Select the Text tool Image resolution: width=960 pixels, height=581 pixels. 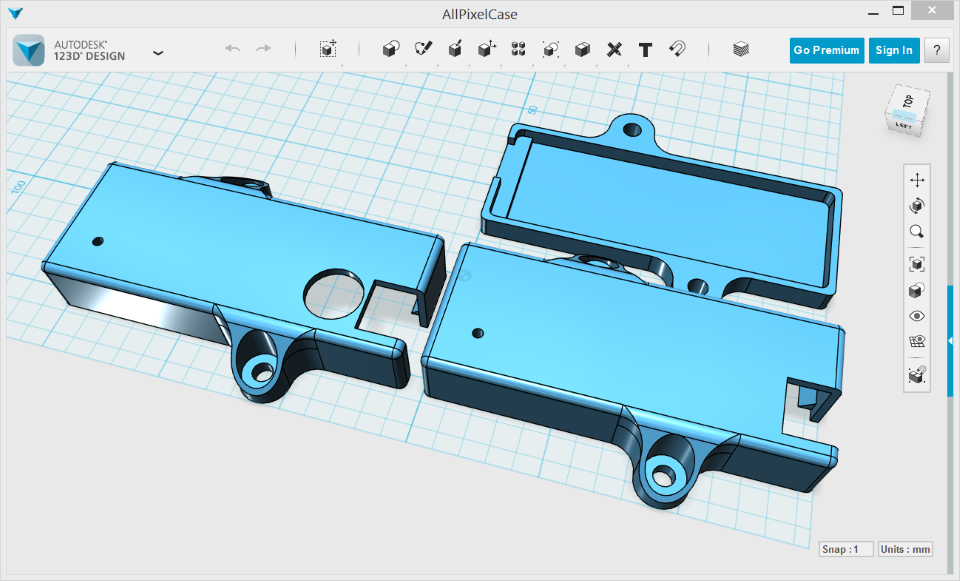[x=645, y=49]
